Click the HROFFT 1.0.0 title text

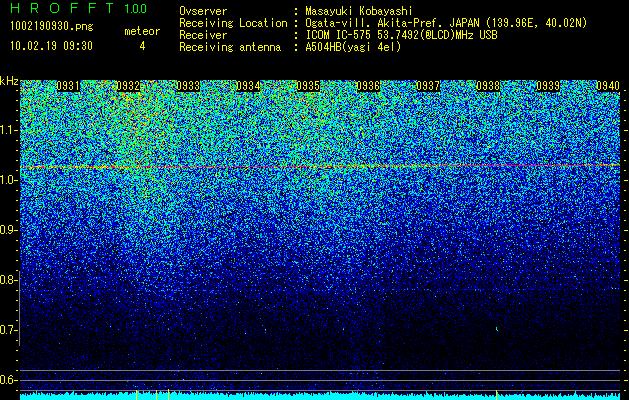(79, 8)
